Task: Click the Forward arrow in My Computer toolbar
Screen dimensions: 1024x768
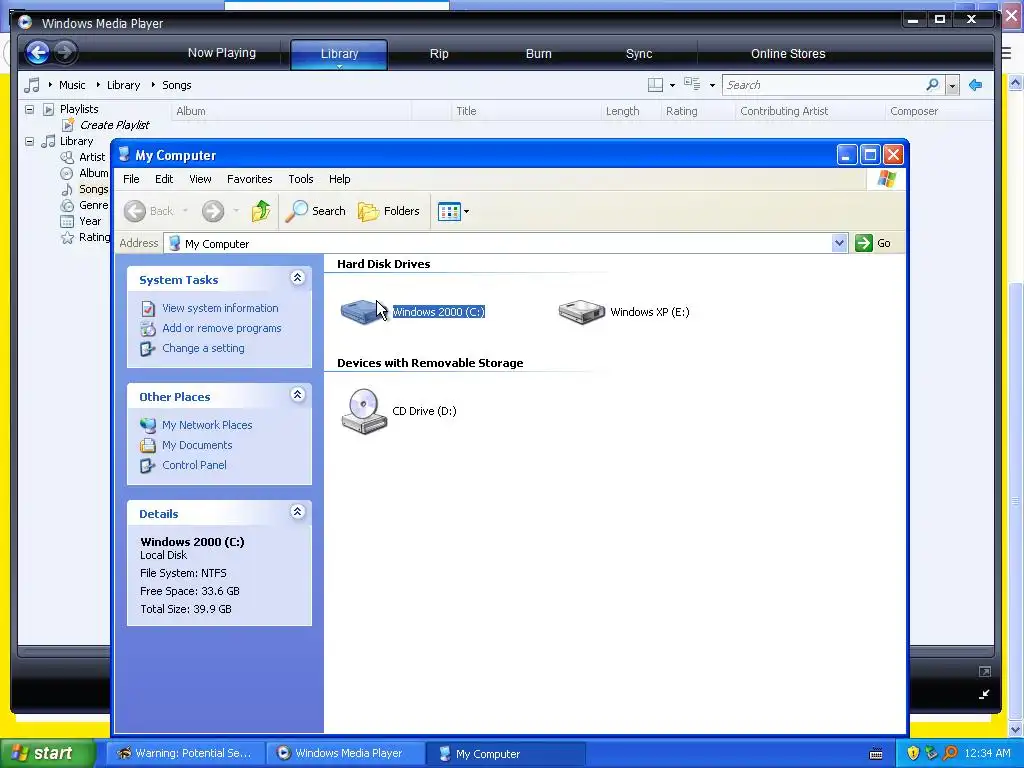Action: click(x=213, y=211)
